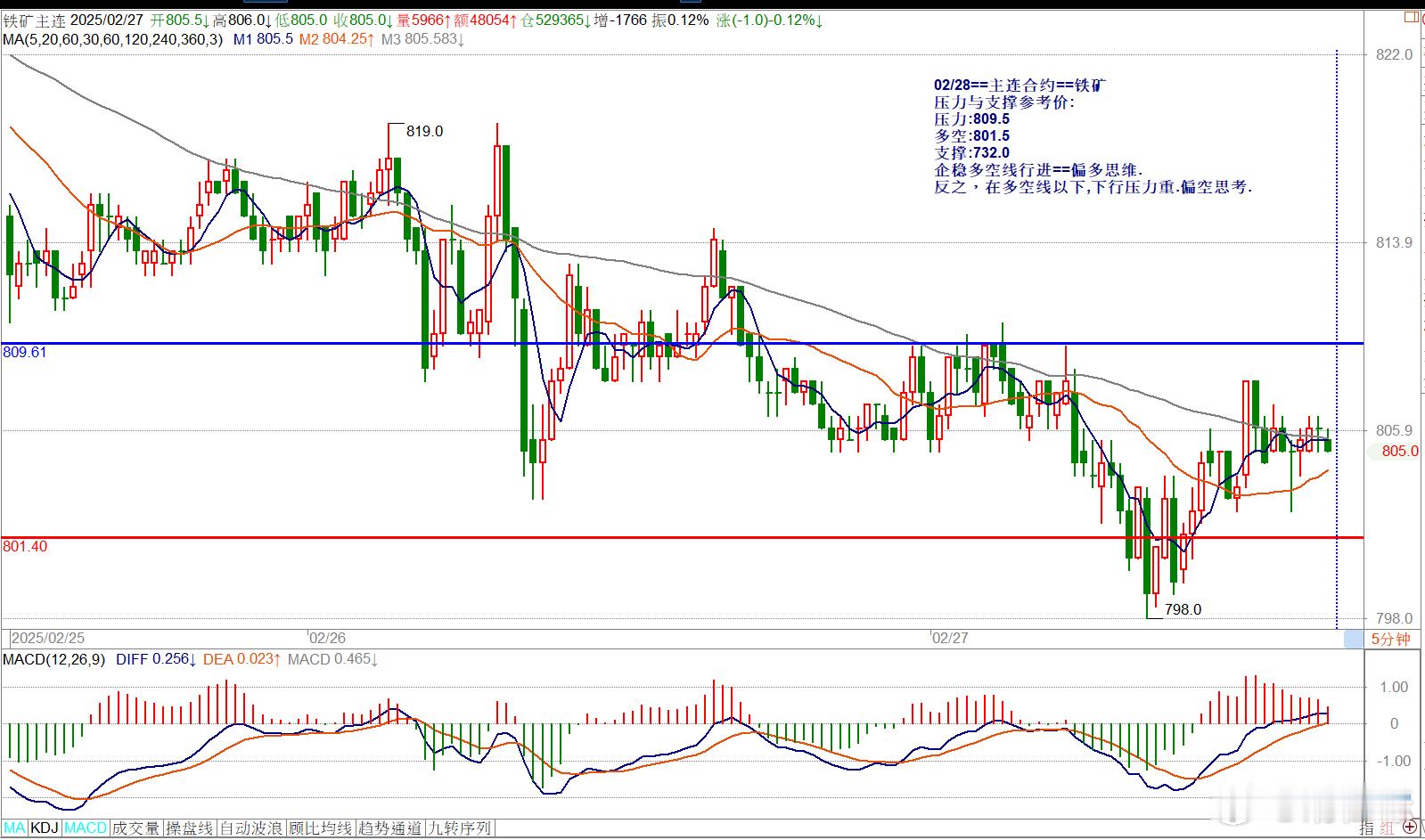Click the 798.0 low price annotation on chart
This screenshot has height=840, width=1425.
(1183, 609)
